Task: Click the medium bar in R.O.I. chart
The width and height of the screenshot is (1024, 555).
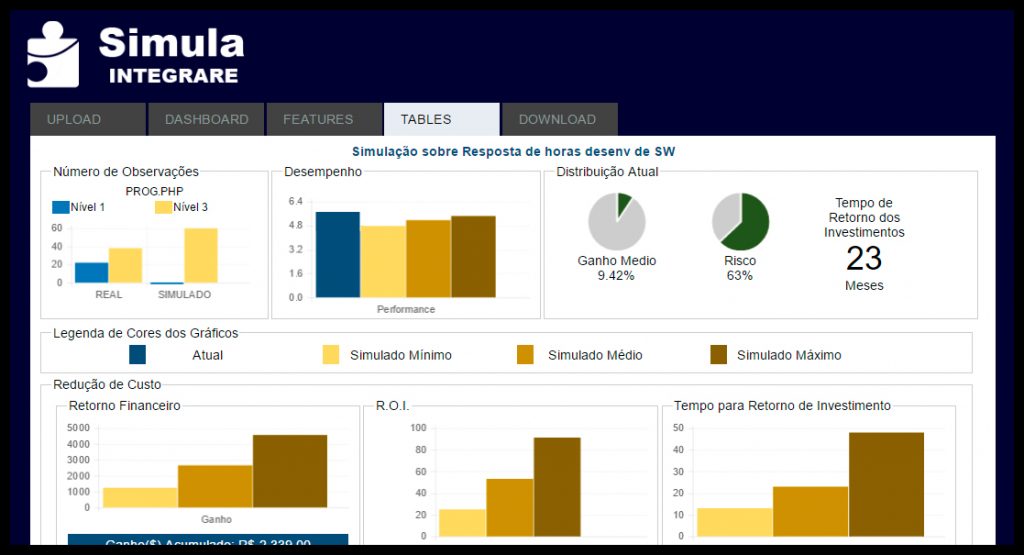Action: (x=509, y=508)
